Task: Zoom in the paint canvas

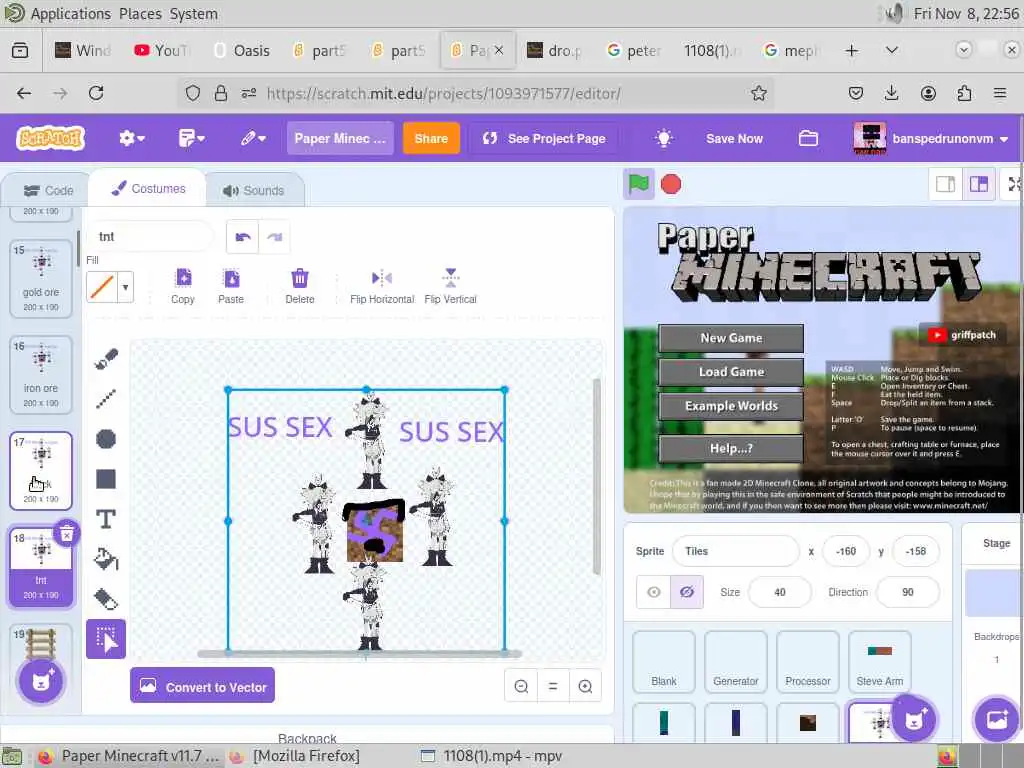Action: tap(585, 686)
